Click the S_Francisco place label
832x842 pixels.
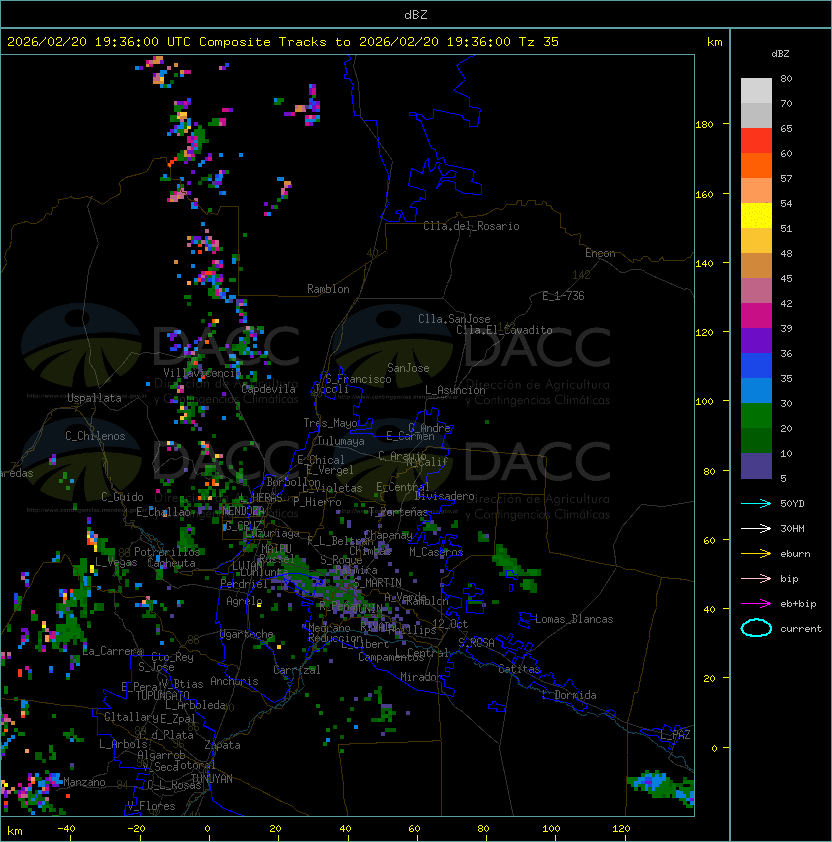[358, 379]
